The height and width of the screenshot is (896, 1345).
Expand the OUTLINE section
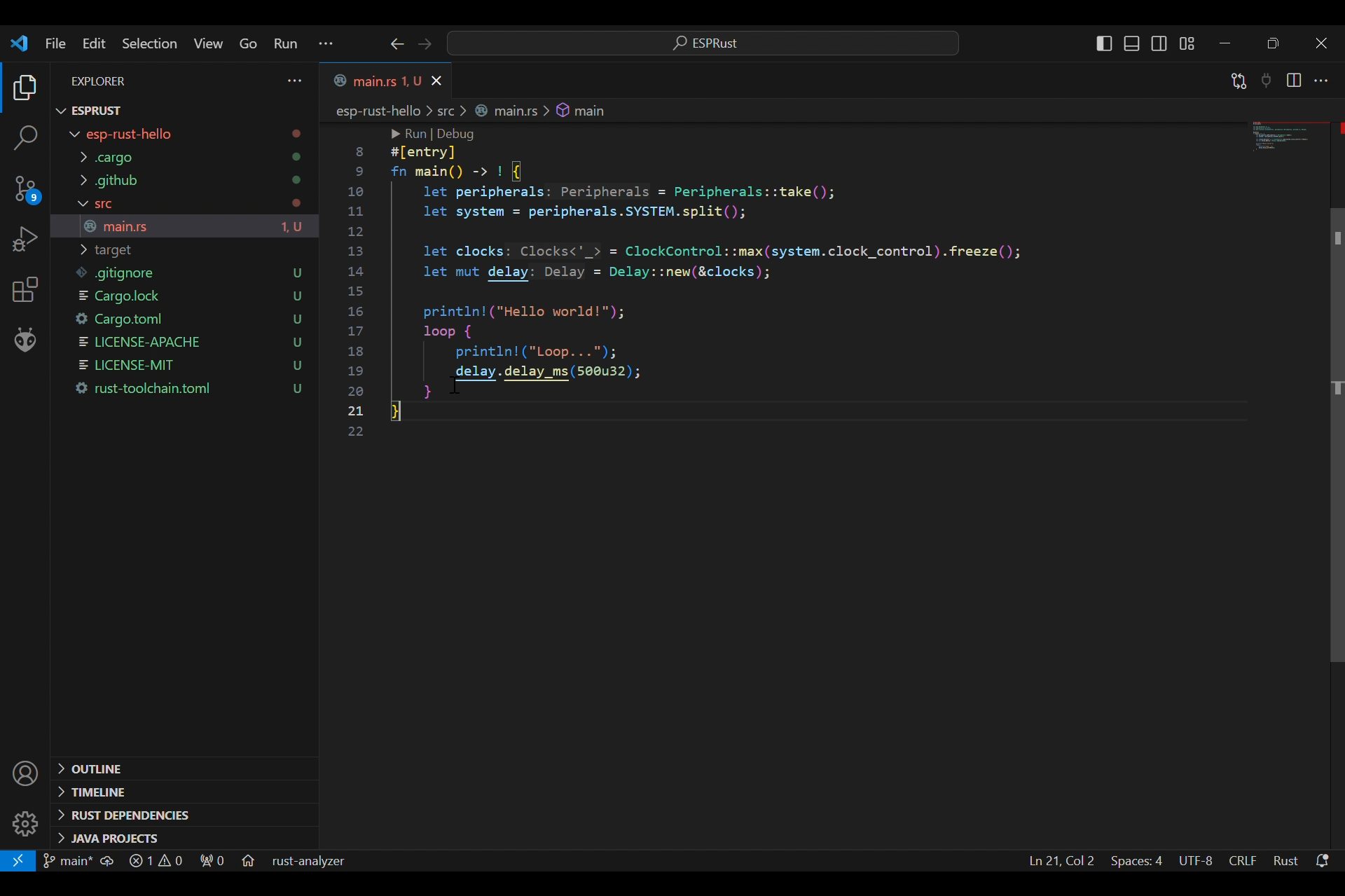coord(96,769)
